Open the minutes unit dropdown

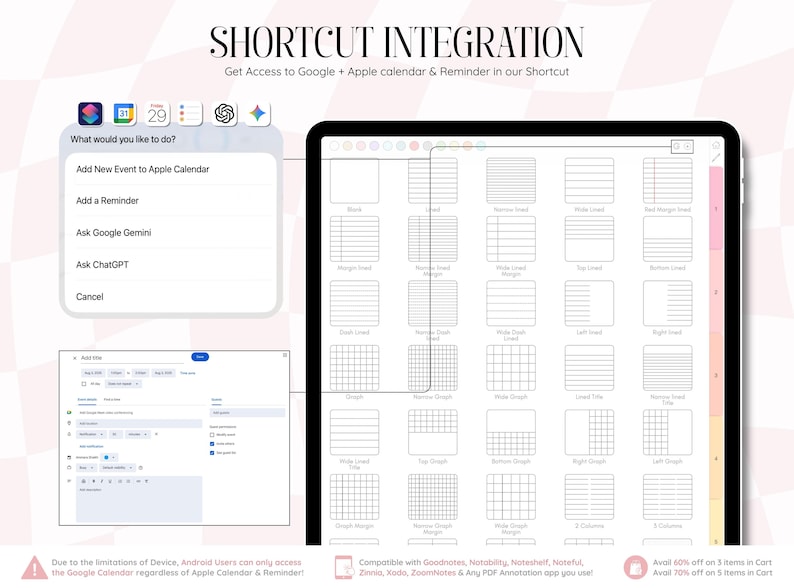click(x=138, y=434)
